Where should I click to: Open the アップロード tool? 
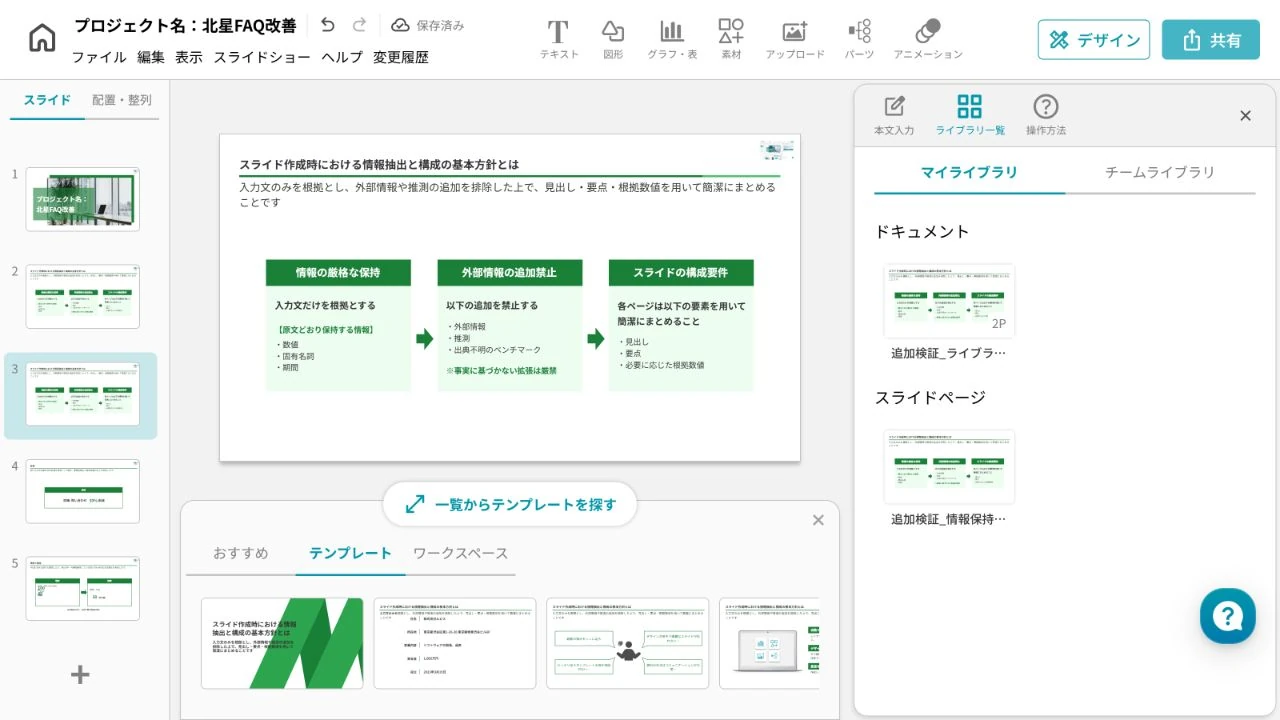pyautogui.click(x=795, y=40)
